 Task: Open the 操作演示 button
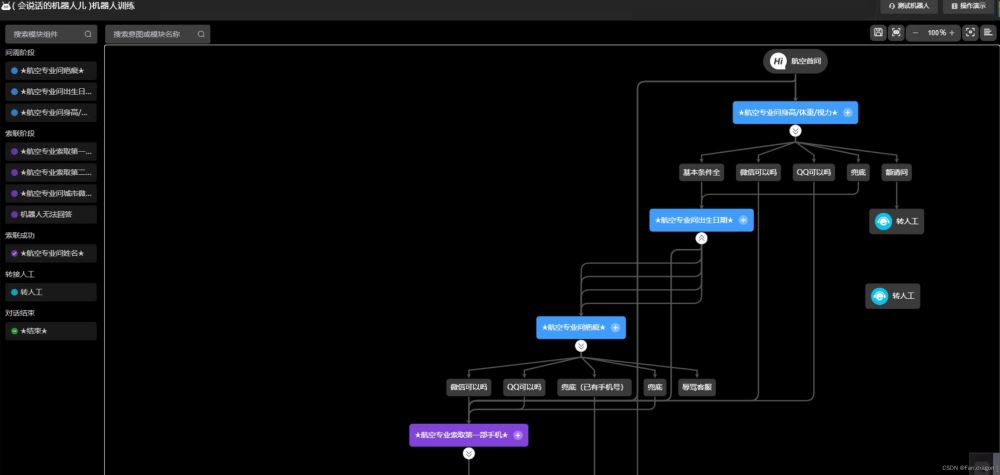click(x=966, y=6)
